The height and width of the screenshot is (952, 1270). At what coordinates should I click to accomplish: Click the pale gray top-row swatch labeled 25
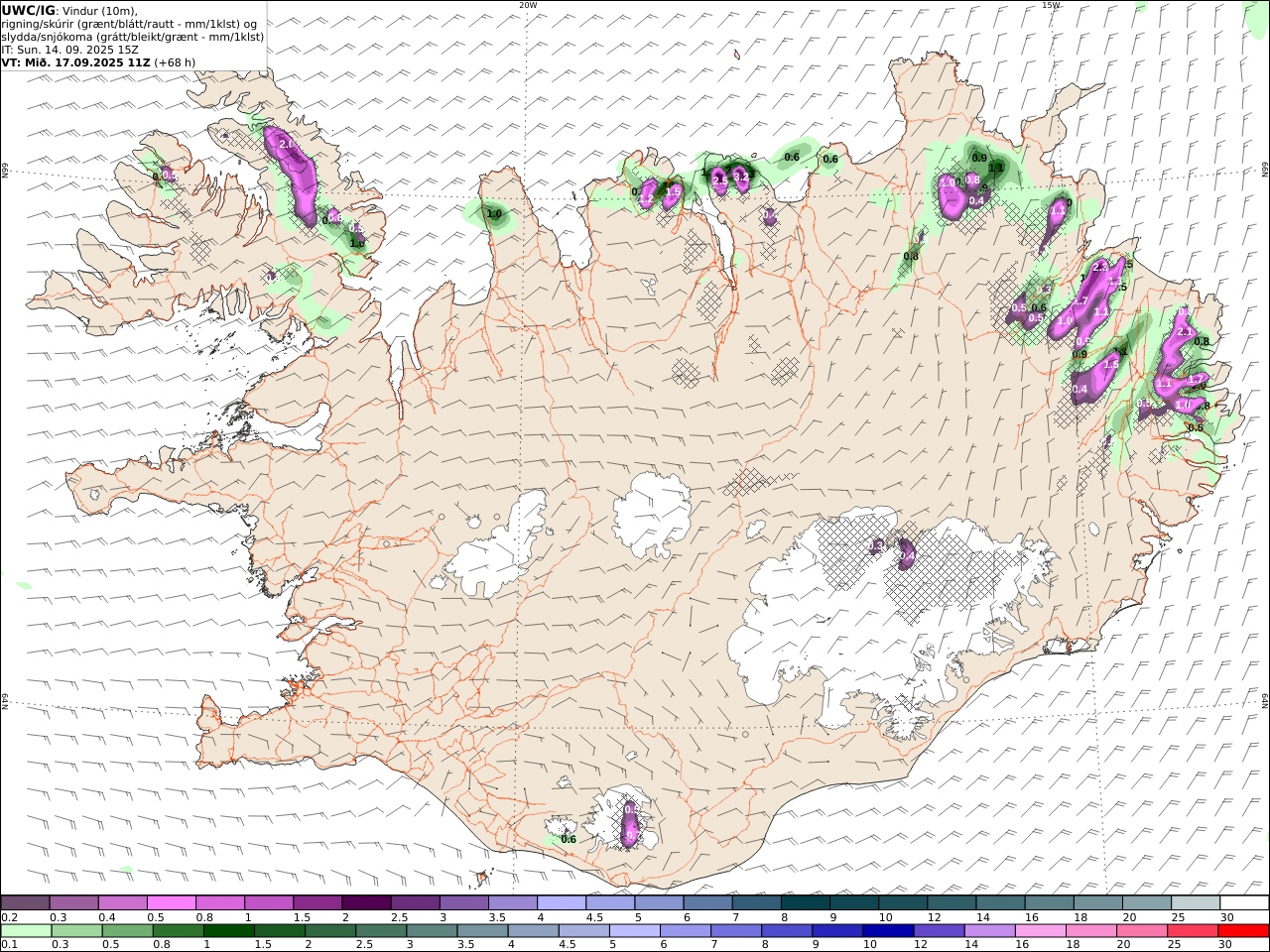click(1196, 902)
